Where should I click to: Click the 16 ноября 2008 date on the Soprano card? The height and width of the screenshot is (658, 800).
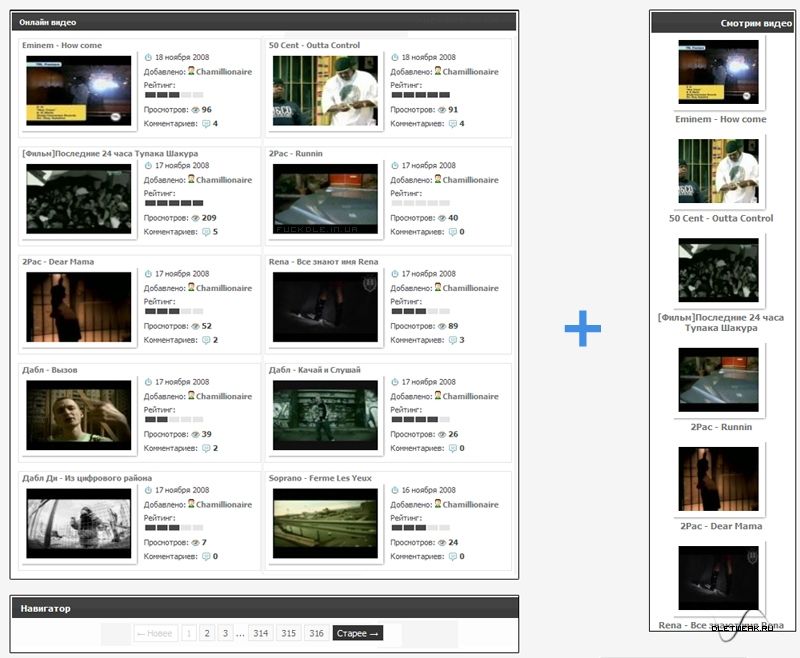(x=429, y=490)
